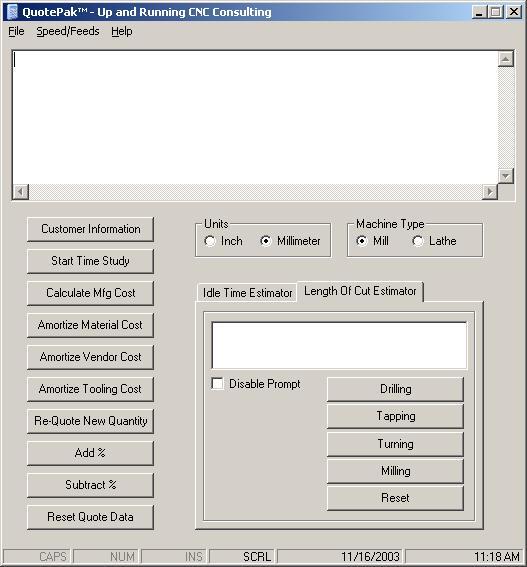Start the time study

click(90, 261)
